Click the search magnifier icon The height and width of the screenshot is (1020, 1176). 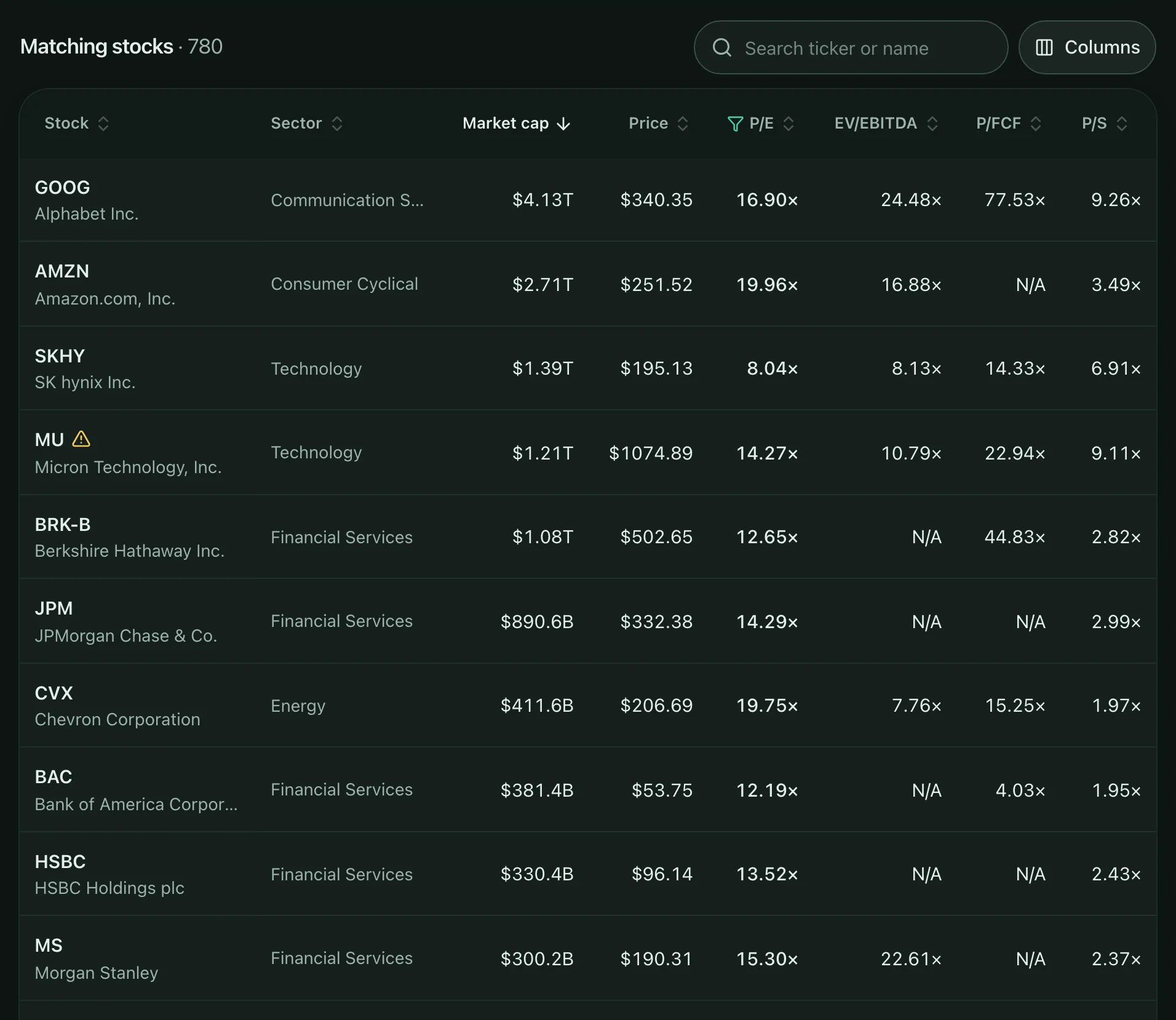click(x=722, y=48)
